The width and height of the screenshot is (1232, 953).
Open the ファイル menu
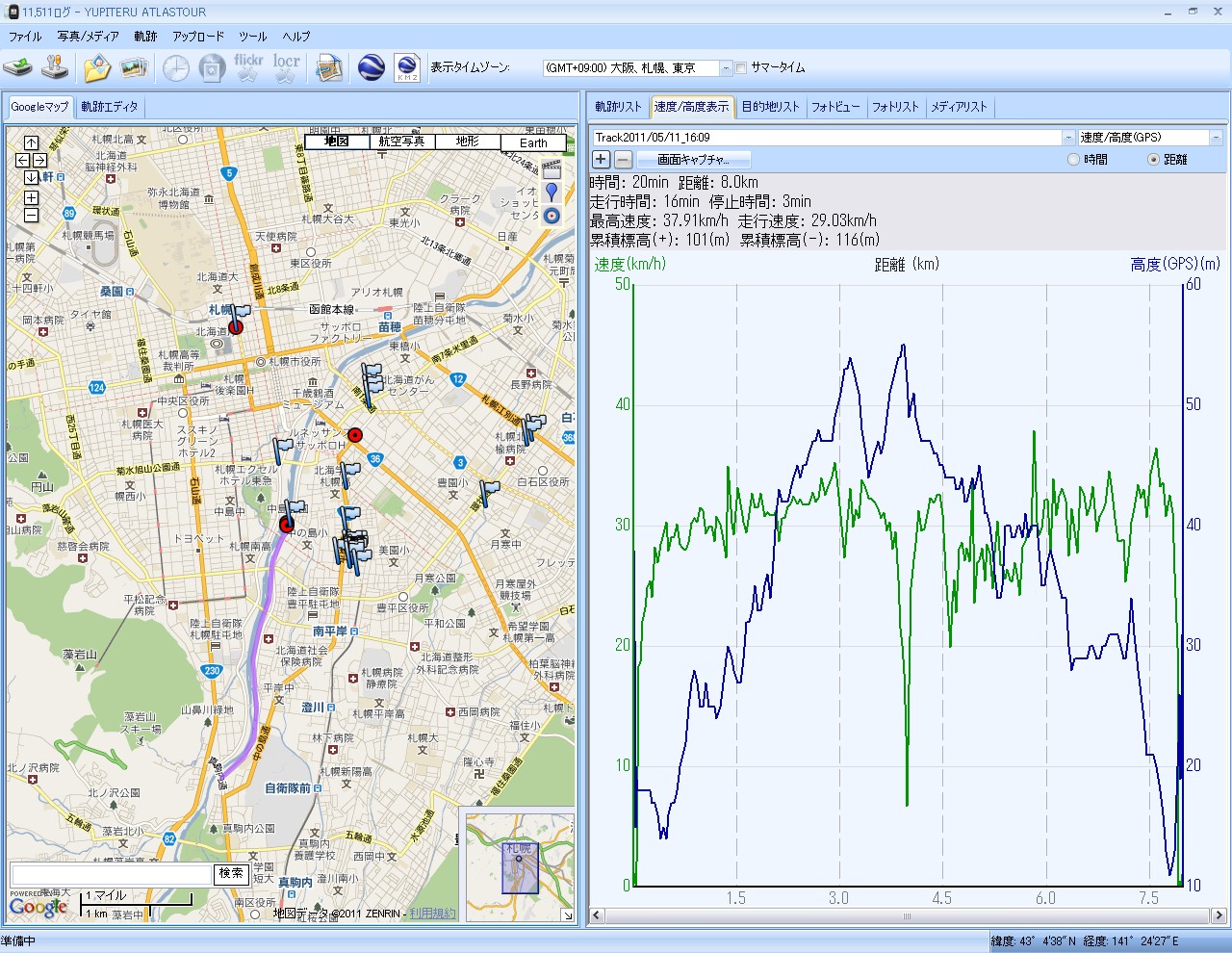(25, 37)
